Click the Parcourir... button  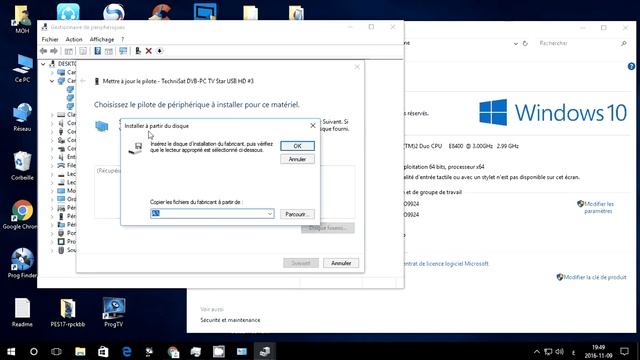pos(297,214)
